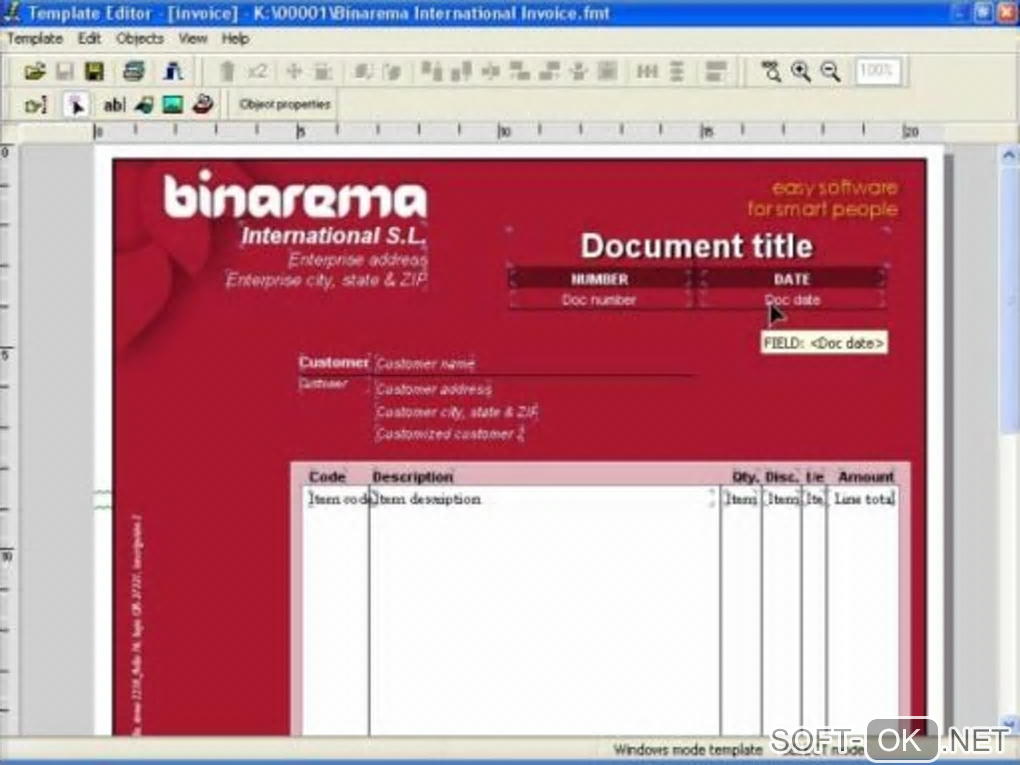1020x765 pixels.
Task: Click the blue page setup icon
Action: [x=173, y=71]
